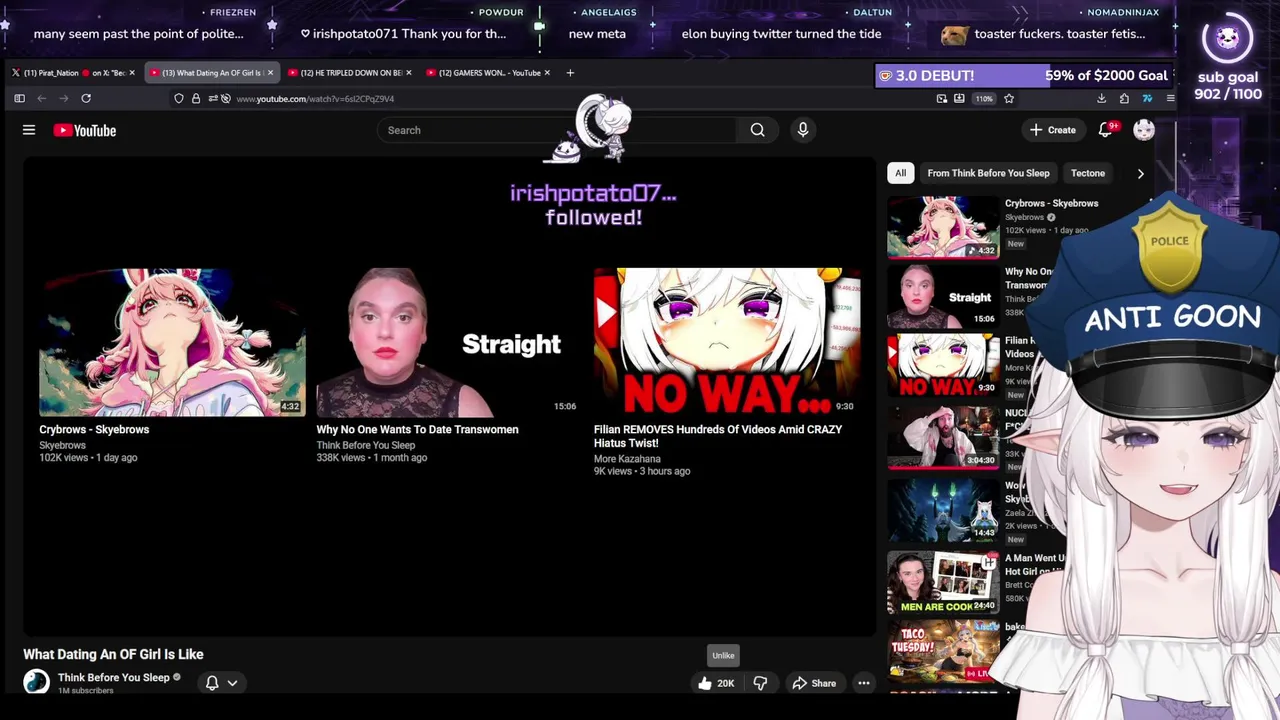Dislike the video with thumbs down
1280x720 pixels.
click(x=760, y=683)
